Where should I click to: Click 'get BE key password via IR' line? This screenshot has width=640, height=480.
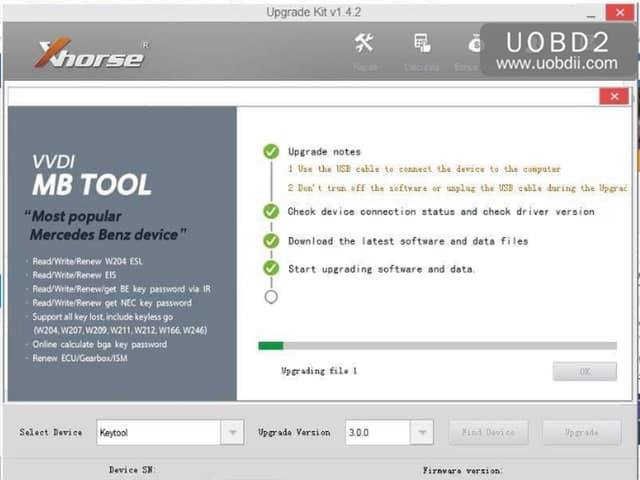point(122,289)
